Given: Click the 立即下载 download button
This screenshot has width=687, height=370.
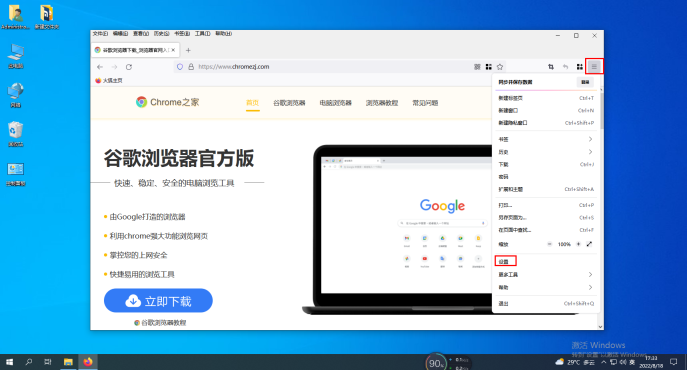Looking at the screenshot, I should pyautogui.click(x=158, y=301).
